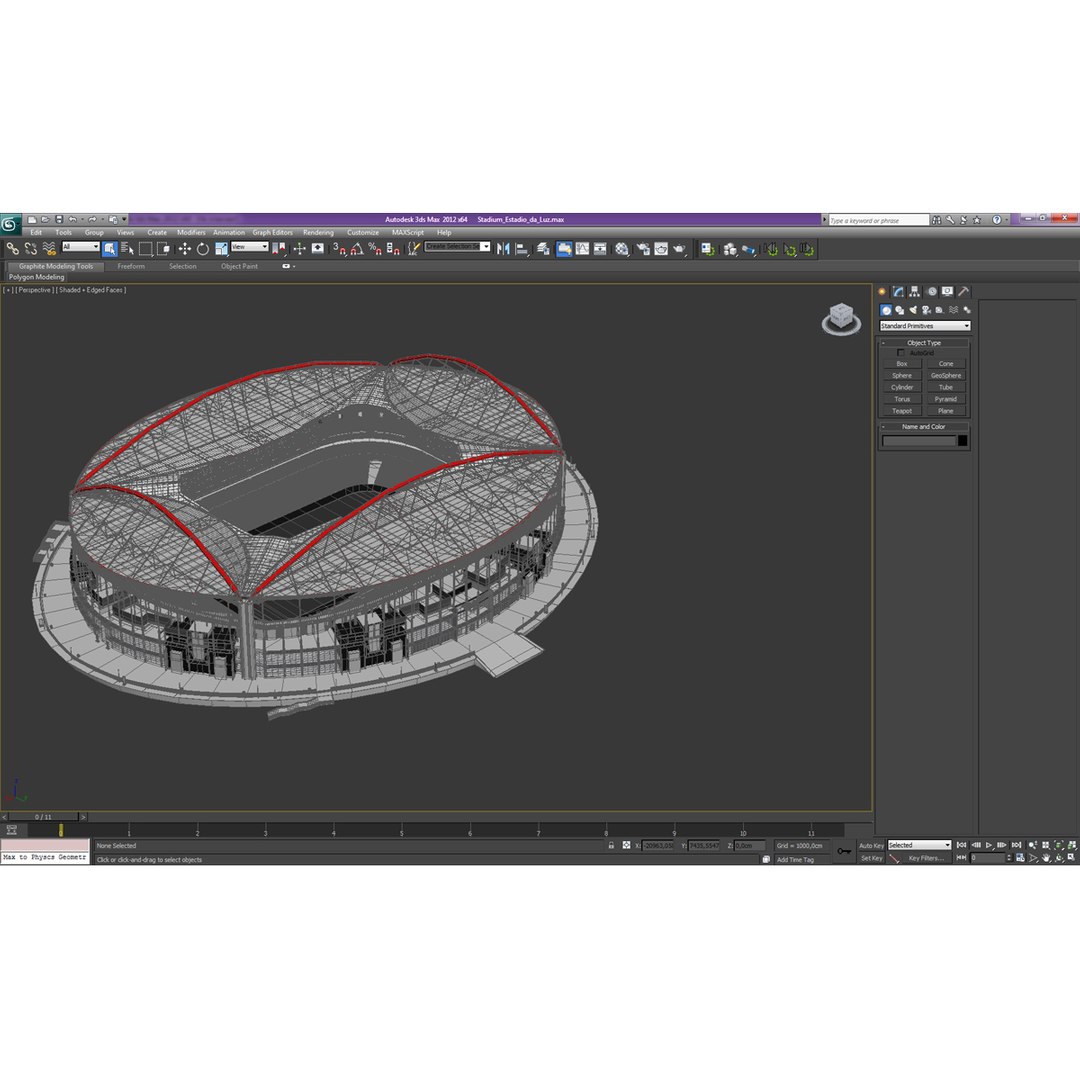Switch to the Object Paint ribbon tab
Screen dimensions: 1080x1080
tap(239, 267)
